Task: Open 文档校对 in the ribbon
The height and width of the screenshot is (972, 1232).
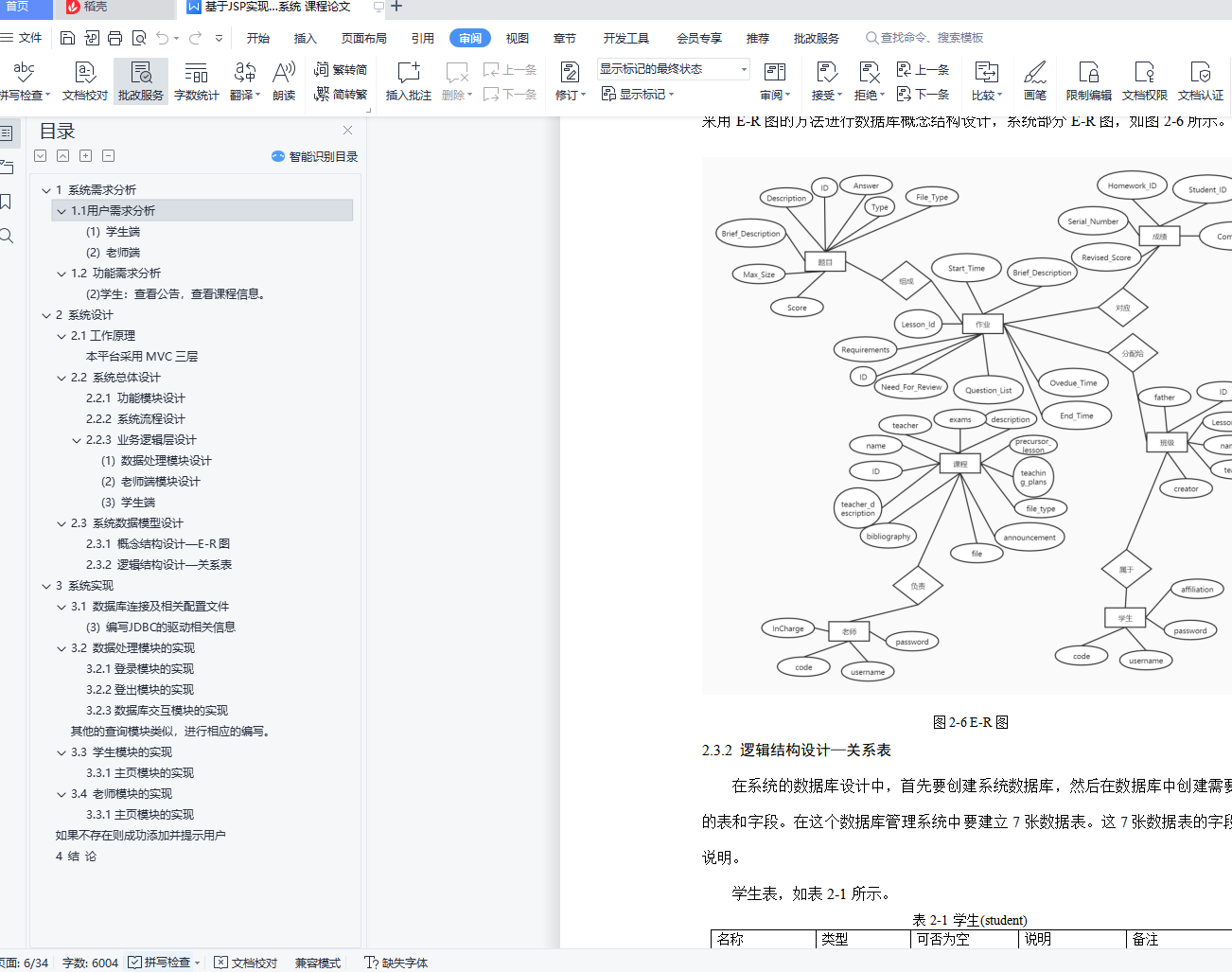Action: click(85, 81)
